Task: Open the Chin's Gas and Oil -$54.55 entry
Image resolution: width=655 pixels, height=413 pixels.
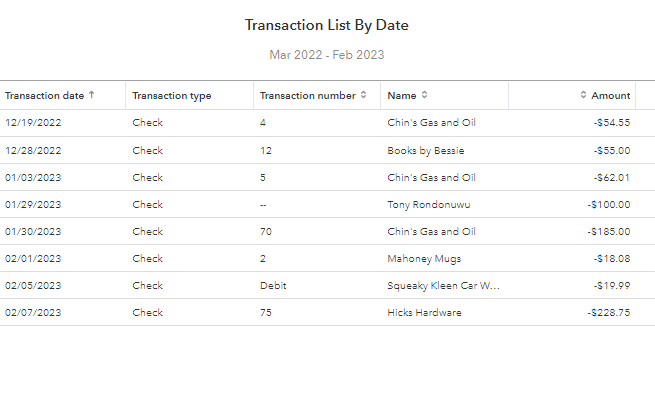Action: click(328, 123)
